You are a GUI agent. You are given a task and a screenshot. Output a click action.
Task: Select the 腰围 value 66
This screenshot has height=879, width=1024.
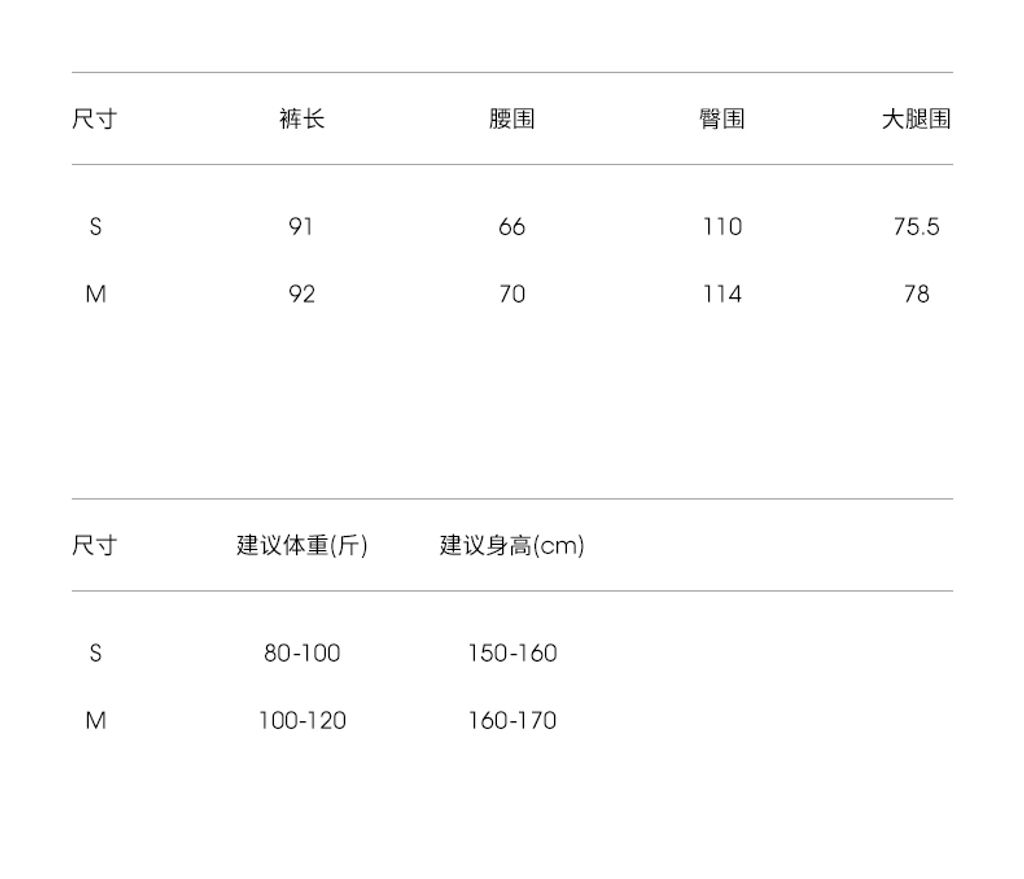click(x=511, y=227)
